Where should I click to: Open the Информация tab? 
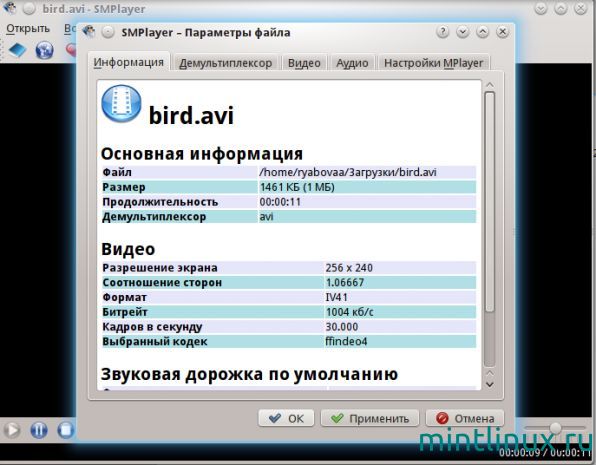[x=128, y=62]
